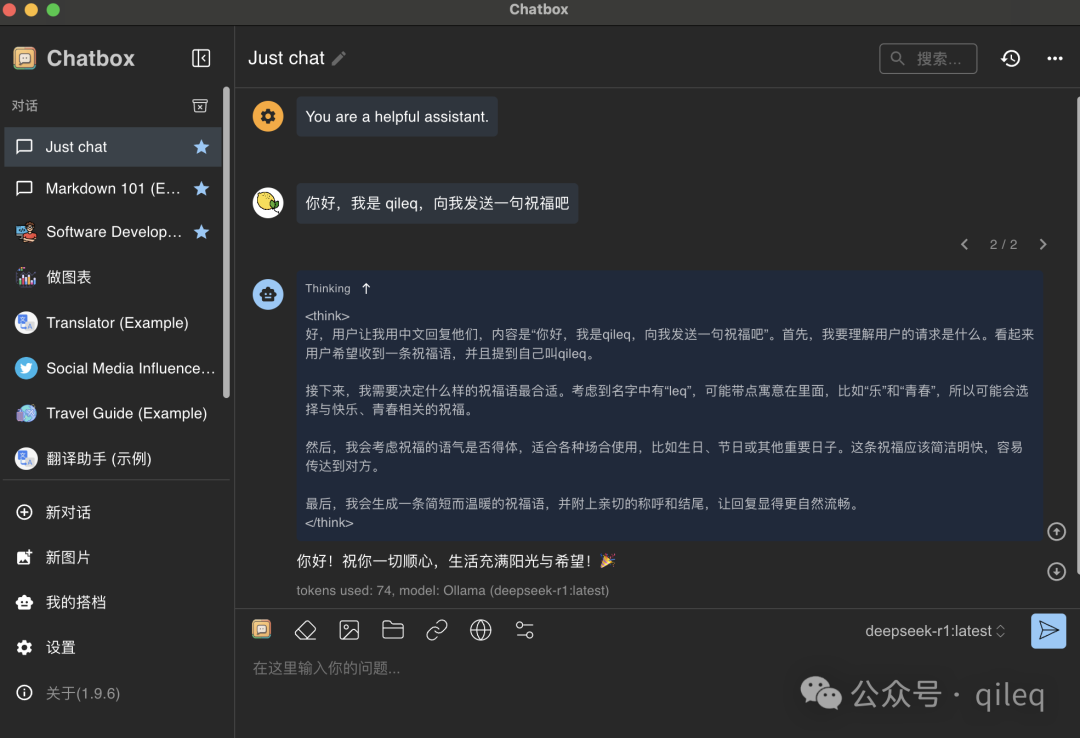Edit the Just chat title with pencil icon
The image size is (1080, 738).
click(x=339, y=59)
